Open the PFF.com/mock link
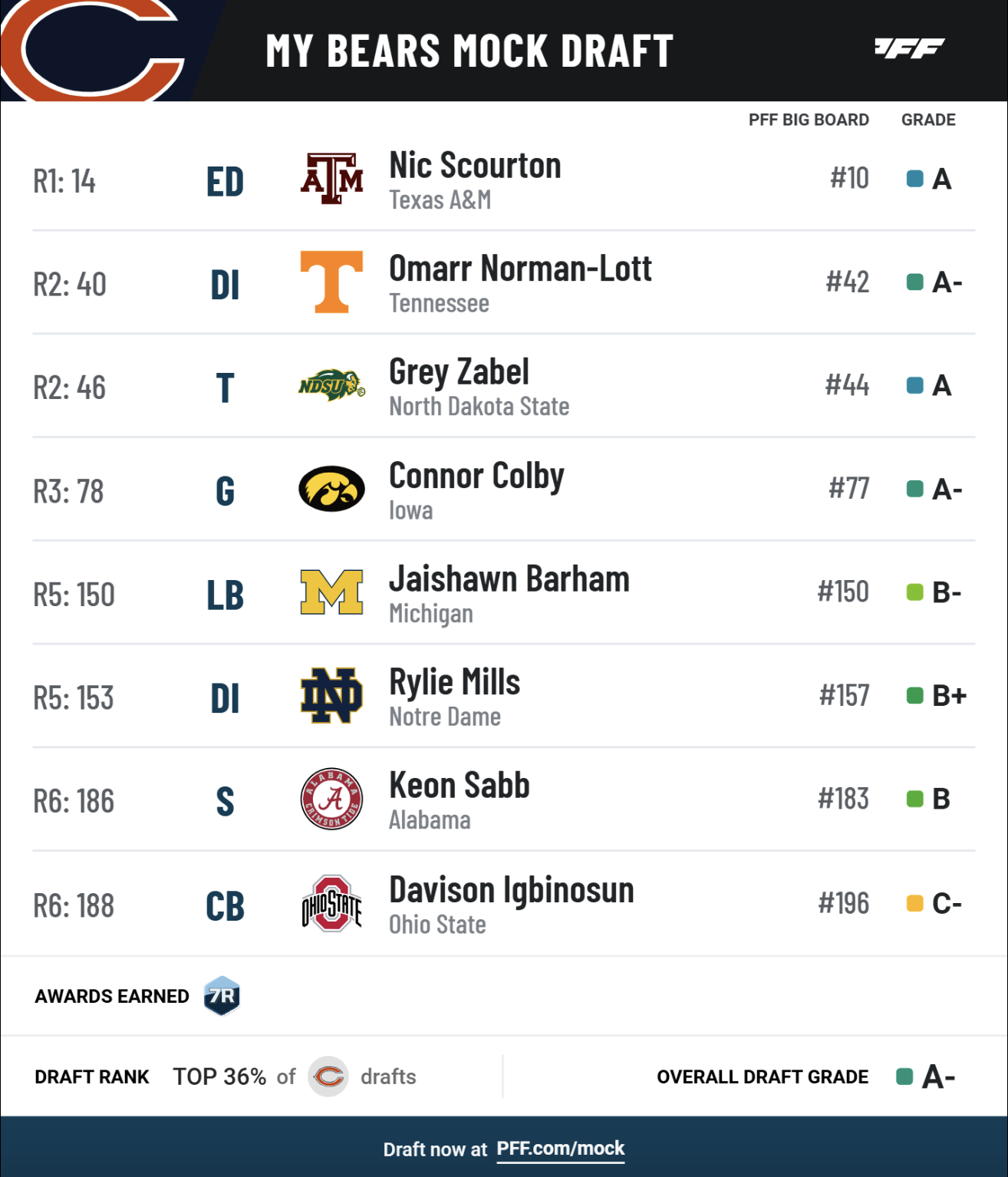Screen dimensions: 1008x1177 click(x=561, y=1149)
